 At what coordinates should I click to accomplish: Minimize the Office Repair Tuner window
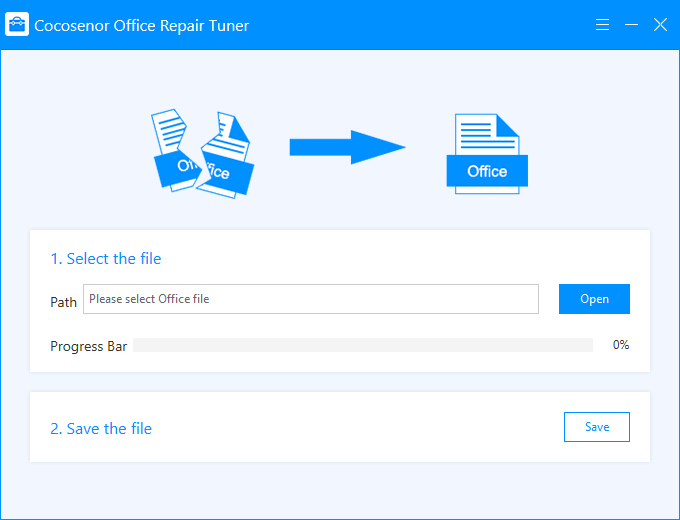point(631,25)
